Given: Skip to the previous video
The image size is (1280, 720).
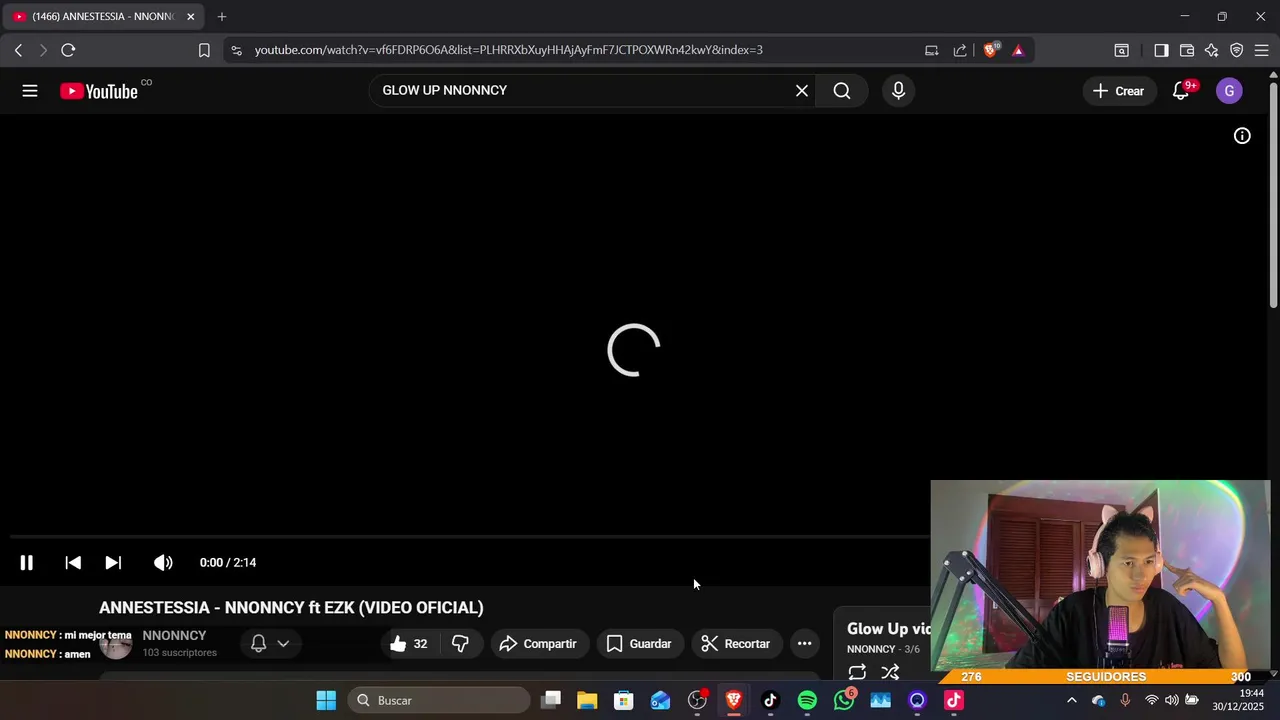Looking at the screenshot, I should [x=73, y=563].
